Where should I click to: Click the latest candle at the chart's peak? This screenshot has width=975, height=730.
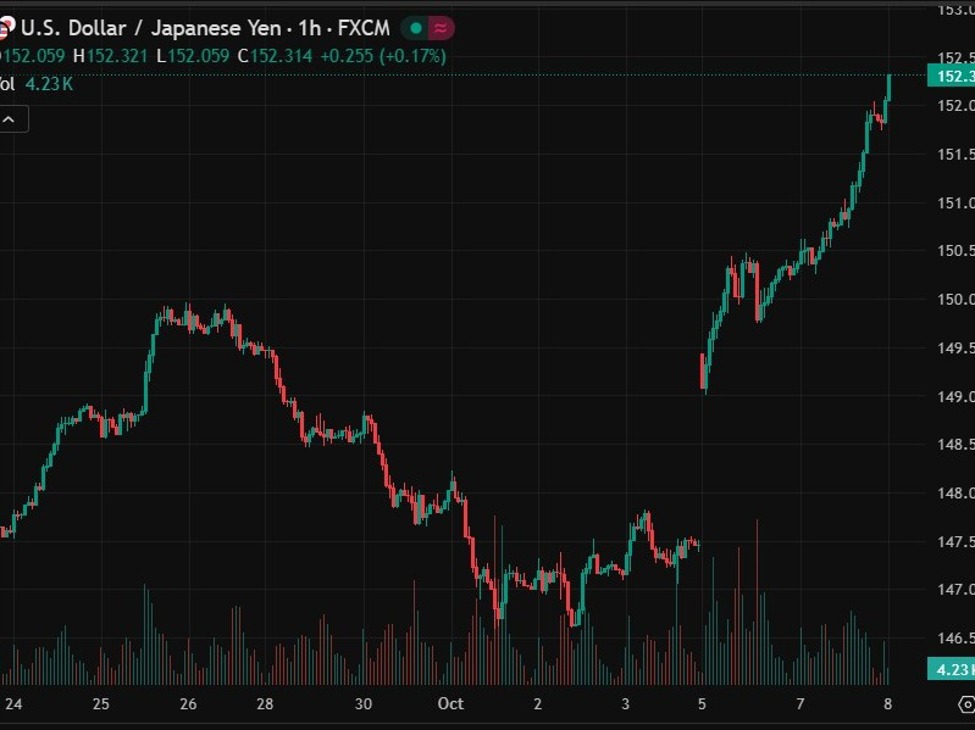click(889, 88)
